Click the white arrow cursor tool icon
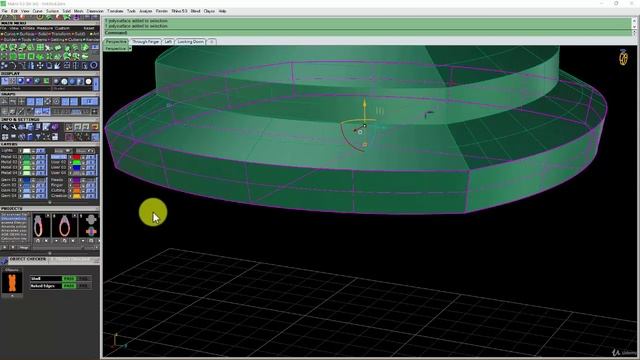 (x=49, y=47)
